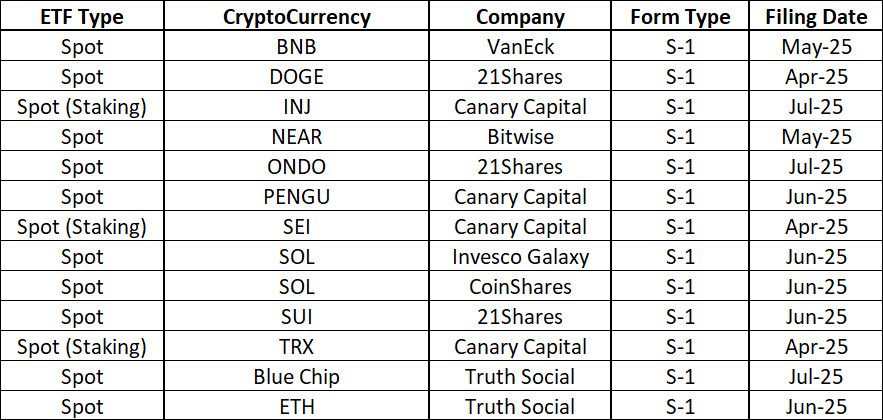Select the Invesco Galaxy cell
The height and width of the screenshot is (420, 883).
click(520, 257)
